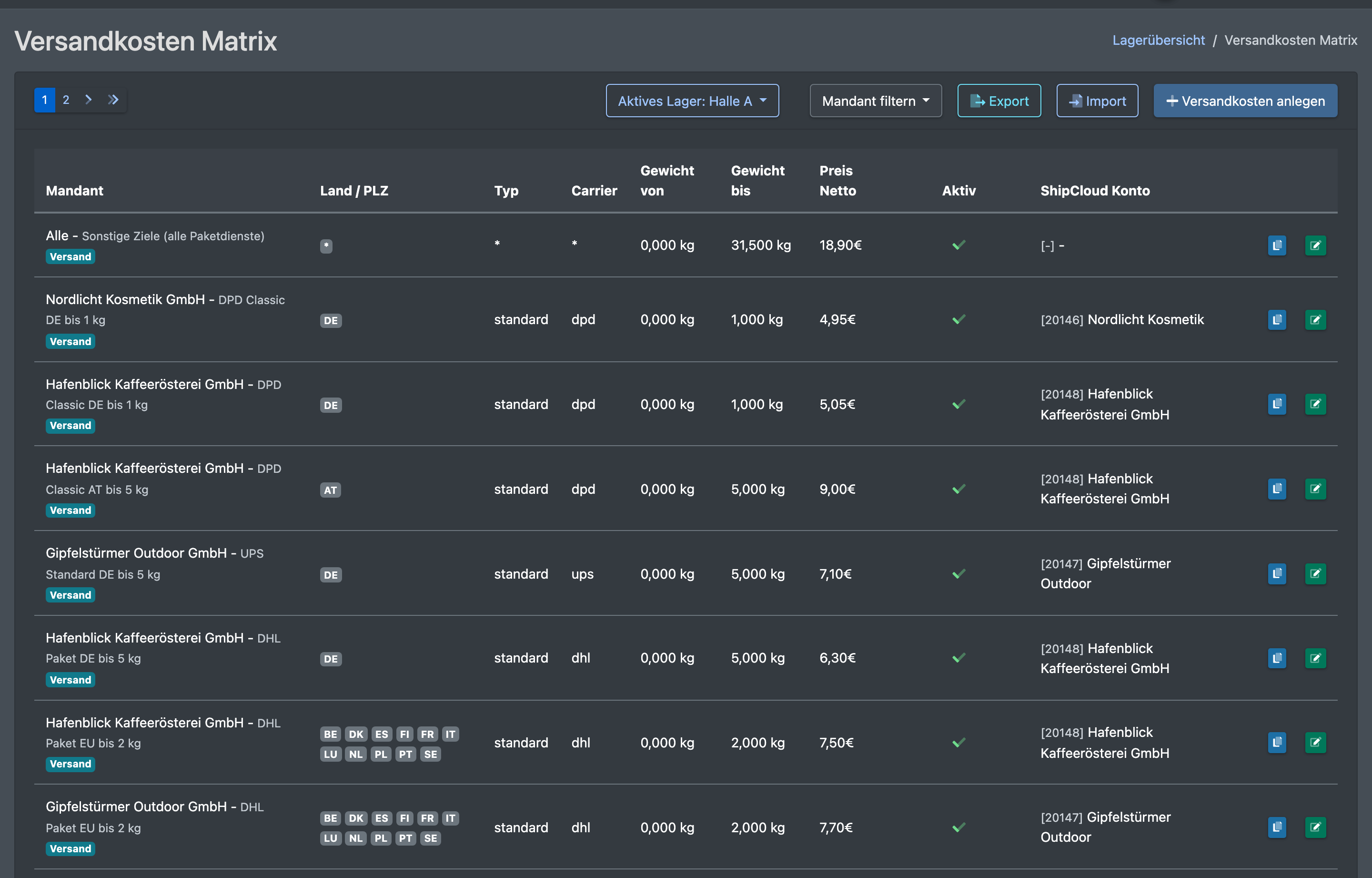Create new entry with Versandkosten anlegen
This screenshot has height=878, width=1372.
click(x=1245, y=101)
